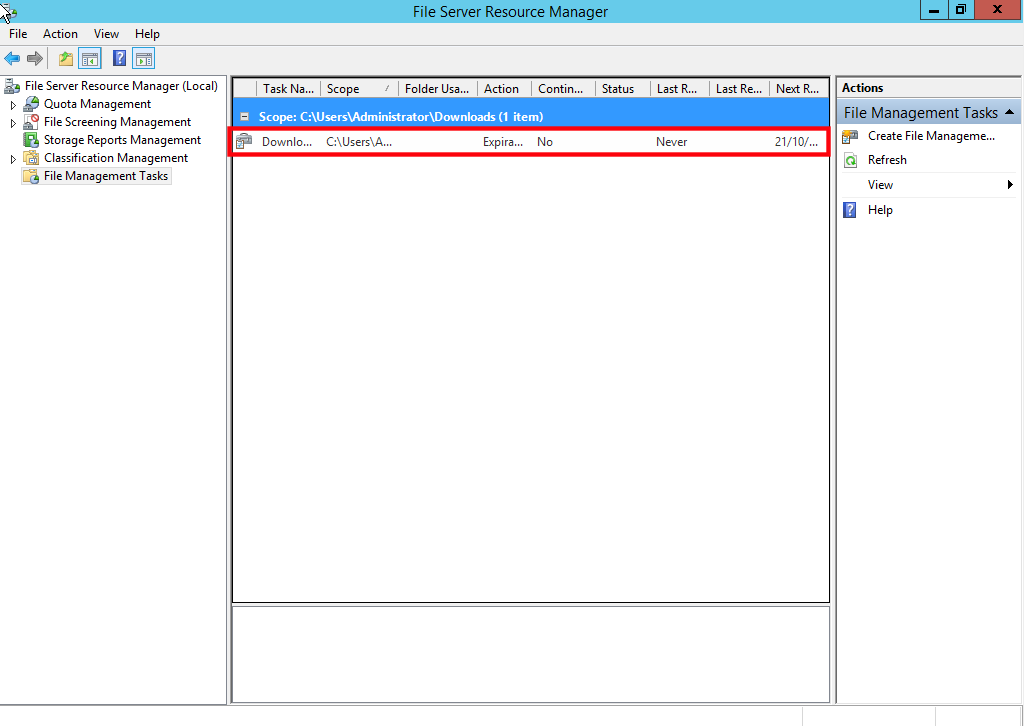This screenshot has height=726, width=1024.
Task: Expand the File Screening Management node
Action: tap(13, 123)
